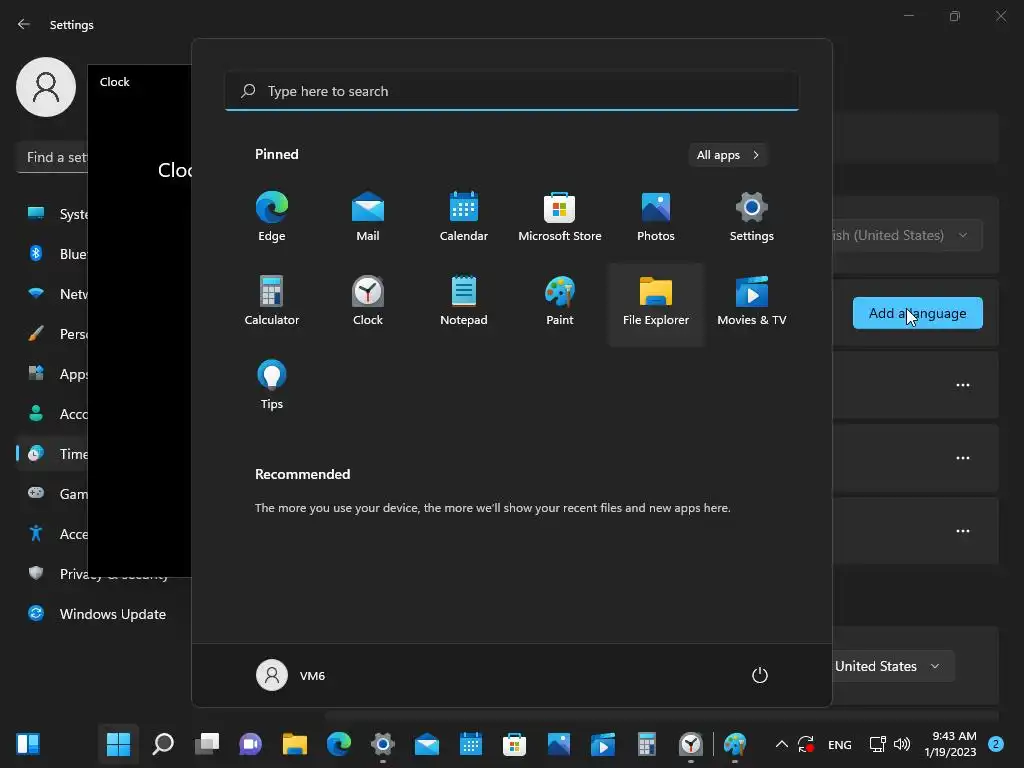
Task: Open VM6 user account menu
Action: (291, 675)
